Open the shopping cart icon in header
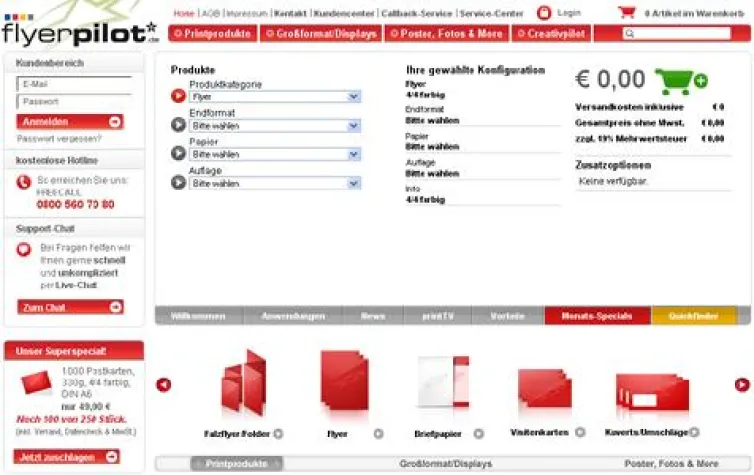This screenshot has width=754, height=475. click(x=627, y=12)
